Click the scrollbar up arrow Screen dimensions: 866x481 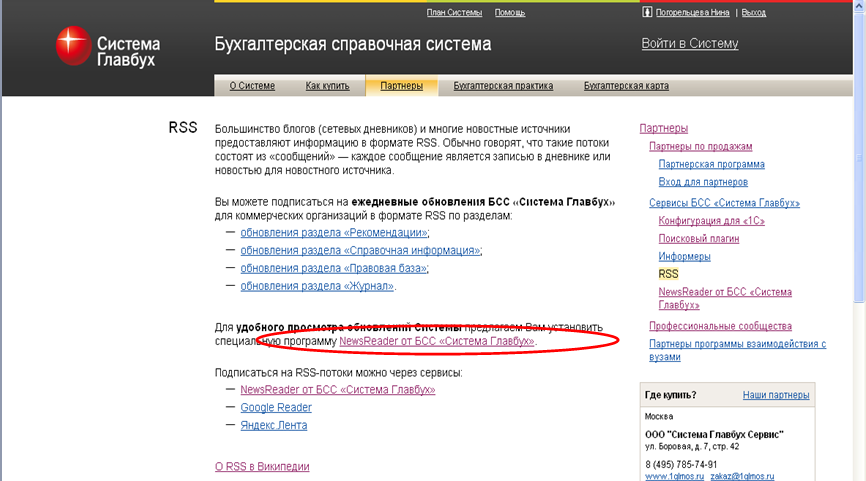[859, 5]
